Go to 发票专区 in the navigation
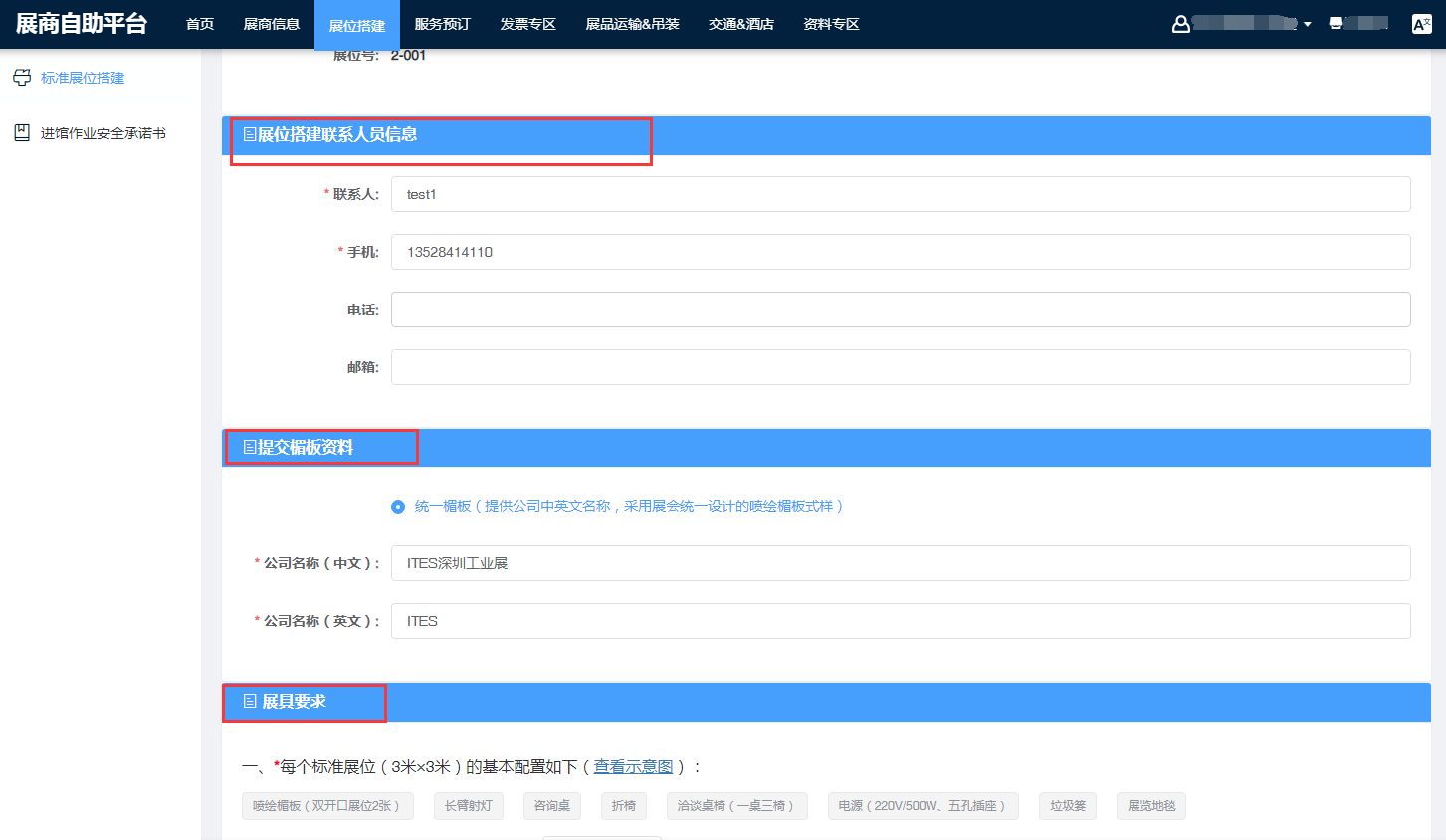 pos(527,24)
